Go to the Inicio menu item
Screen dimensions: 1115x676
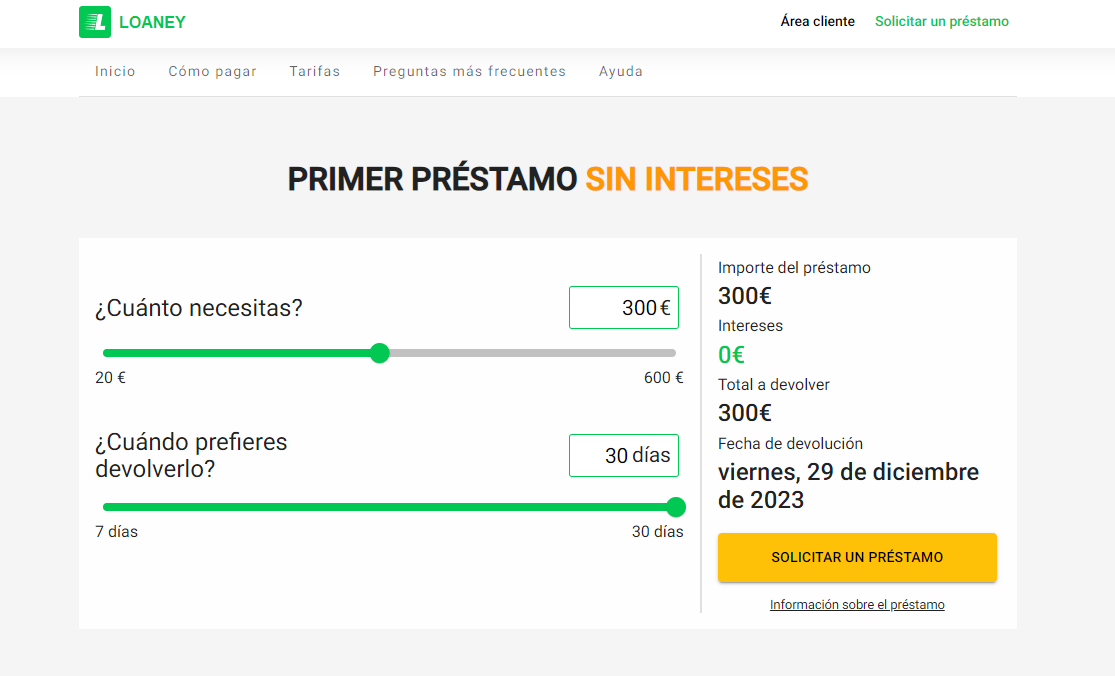pyautogui.click(x=115, y=71)
